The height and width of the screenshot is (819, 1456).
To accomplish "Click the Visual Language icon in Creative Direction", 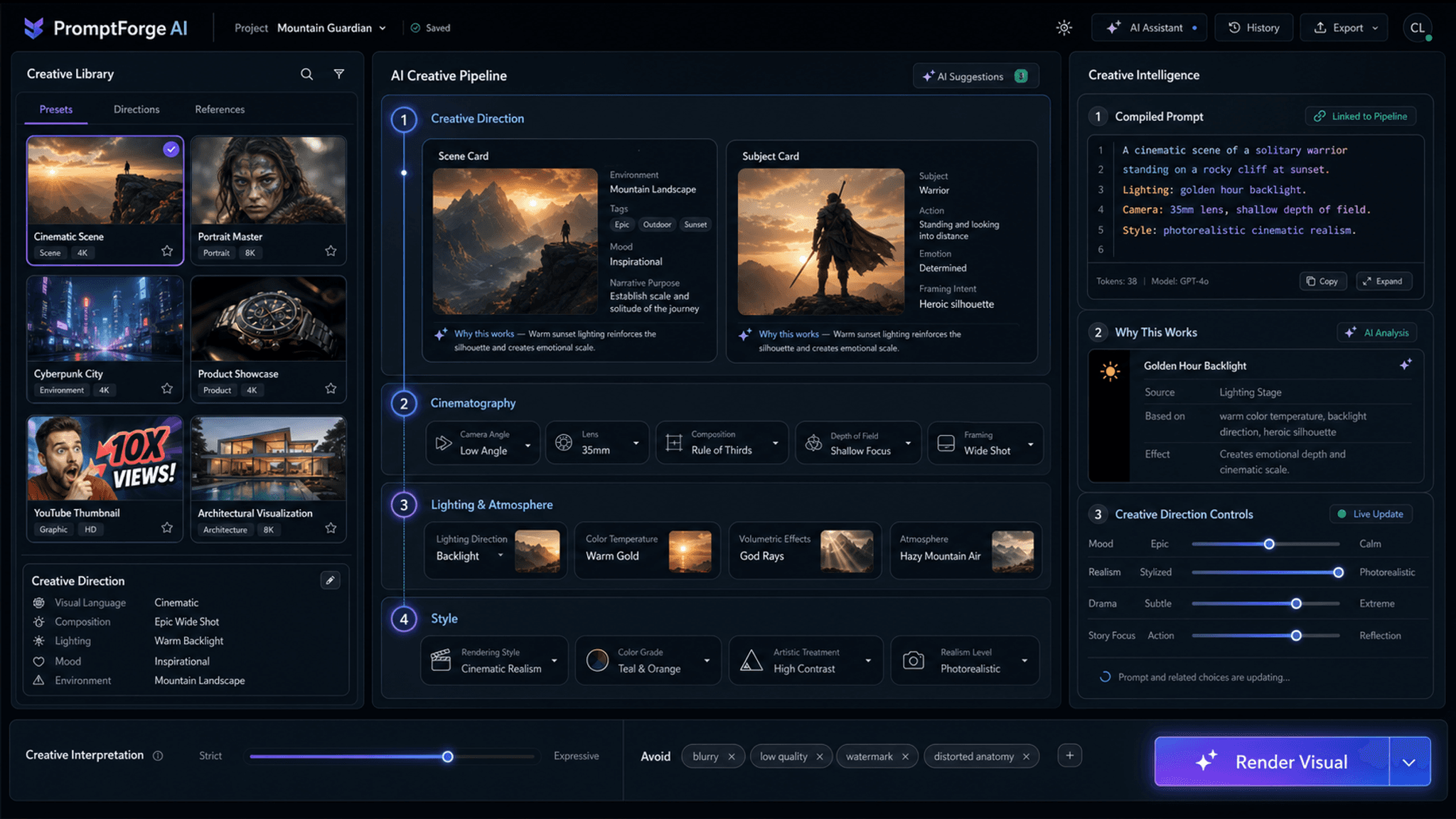I will (x=39, y=602).
